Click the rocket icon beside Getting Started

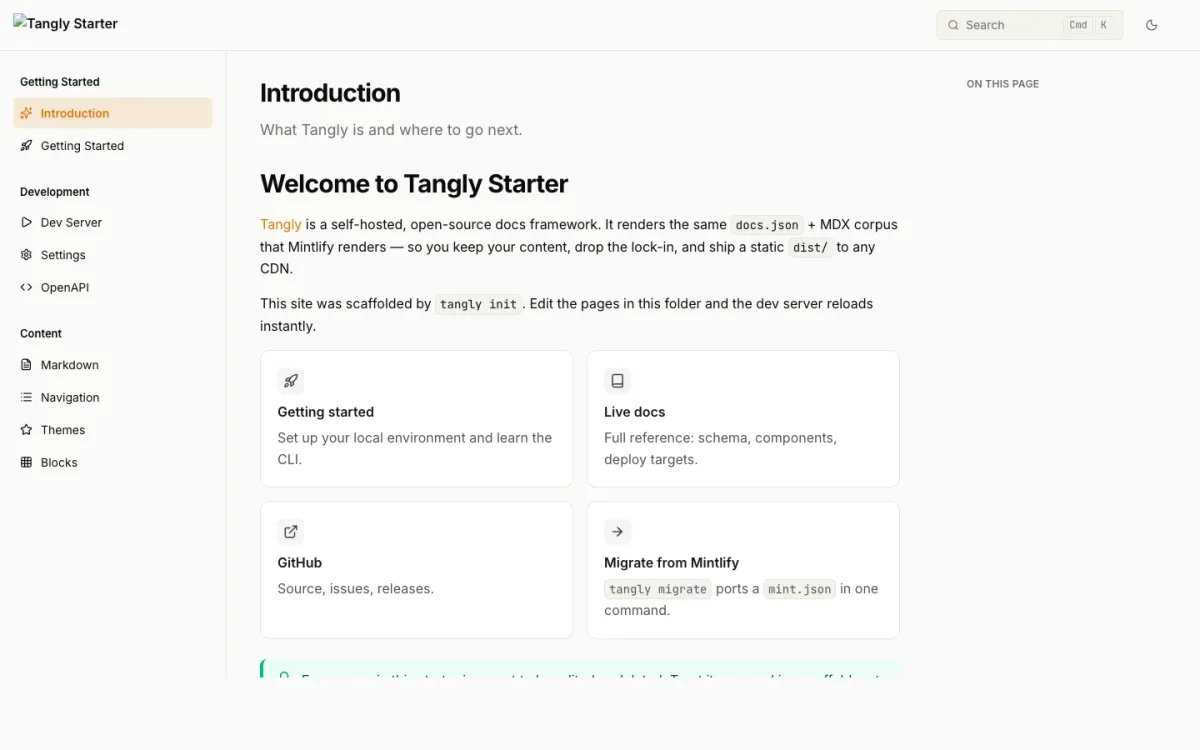coord(26,146)
